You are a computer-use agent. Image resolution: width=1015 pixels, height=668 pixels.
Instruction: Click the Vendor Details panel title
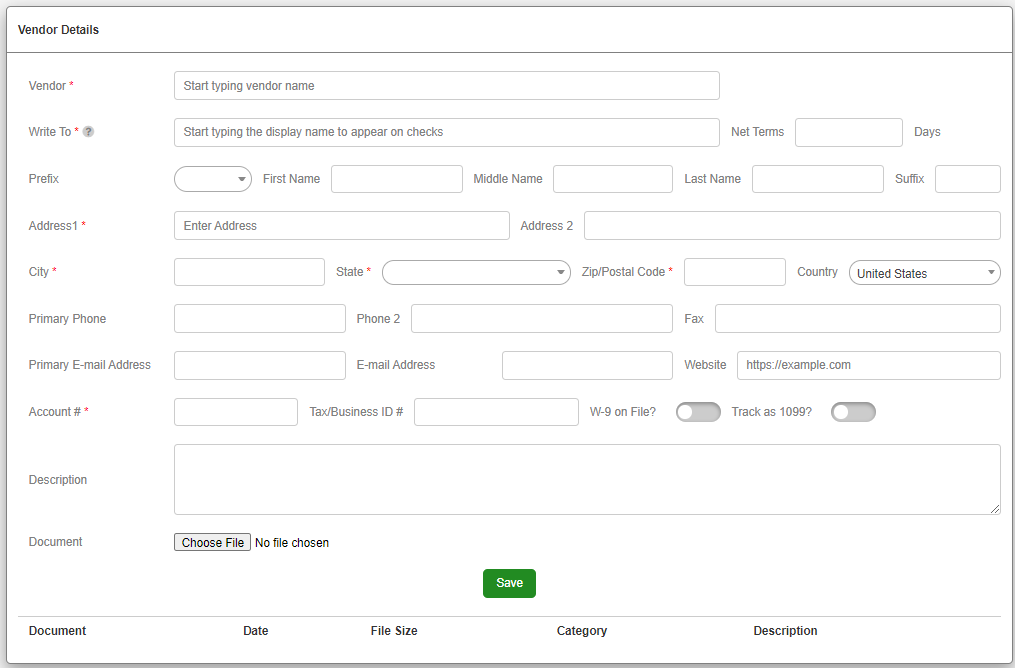click(x=58, y=30)
